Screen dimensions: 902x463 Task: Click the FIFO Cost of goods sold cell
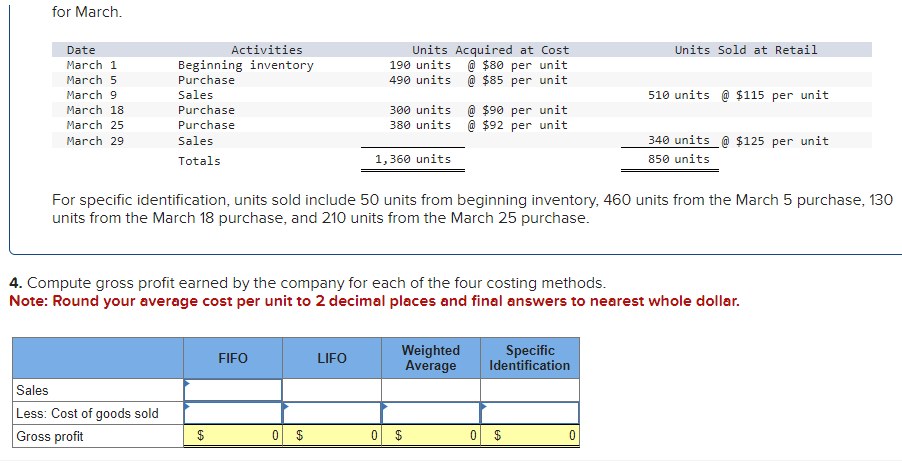click(233, 413)
